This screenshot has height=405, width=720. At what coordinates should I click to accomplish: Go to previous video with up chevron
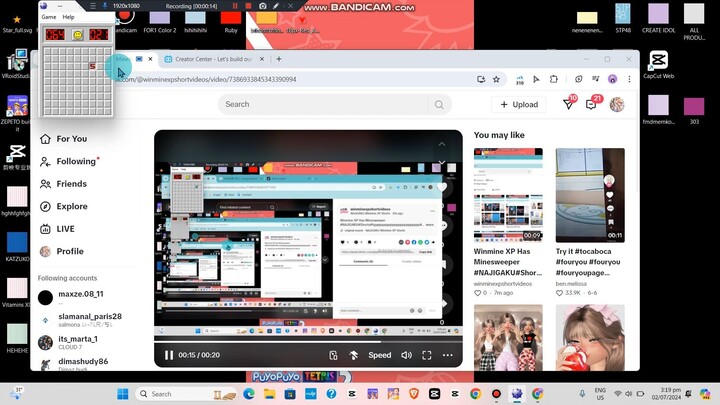(x=442, y=144)
